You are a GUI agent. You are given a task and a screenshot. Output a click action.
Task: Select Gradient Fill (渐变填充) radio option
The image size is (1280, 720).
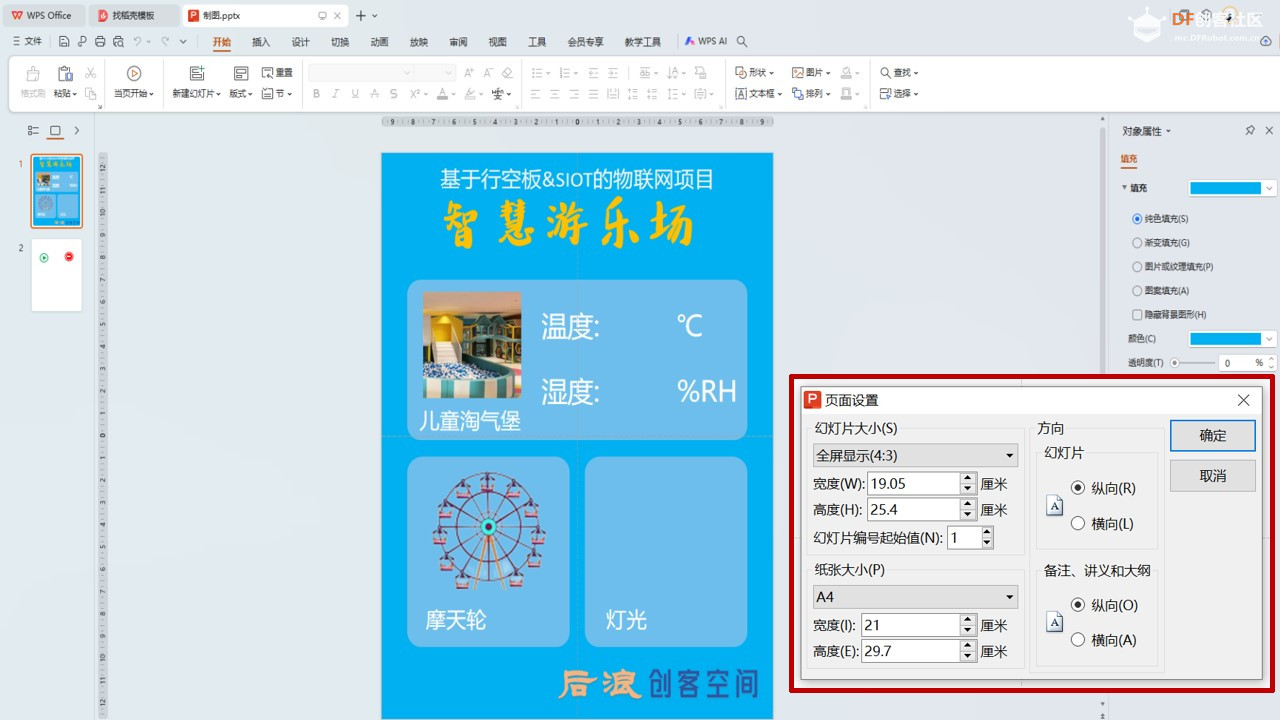coord(1137,243)
